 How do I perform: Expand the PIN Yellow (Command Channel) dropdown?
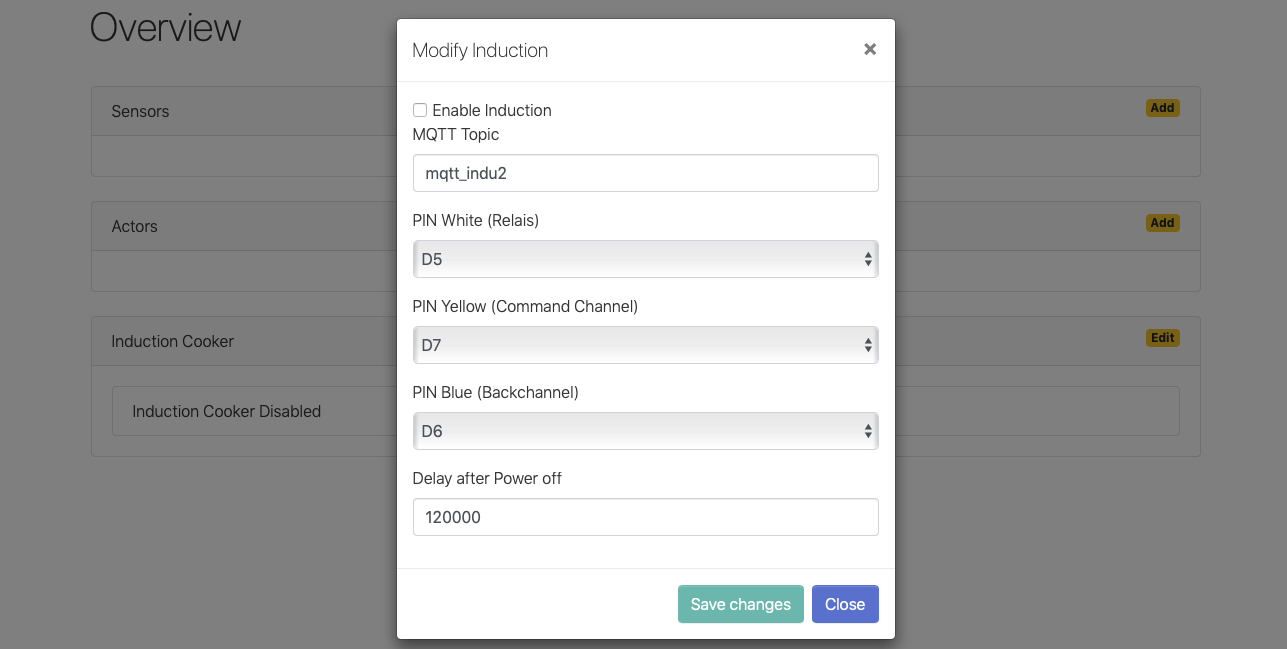(x=645, y=345)
